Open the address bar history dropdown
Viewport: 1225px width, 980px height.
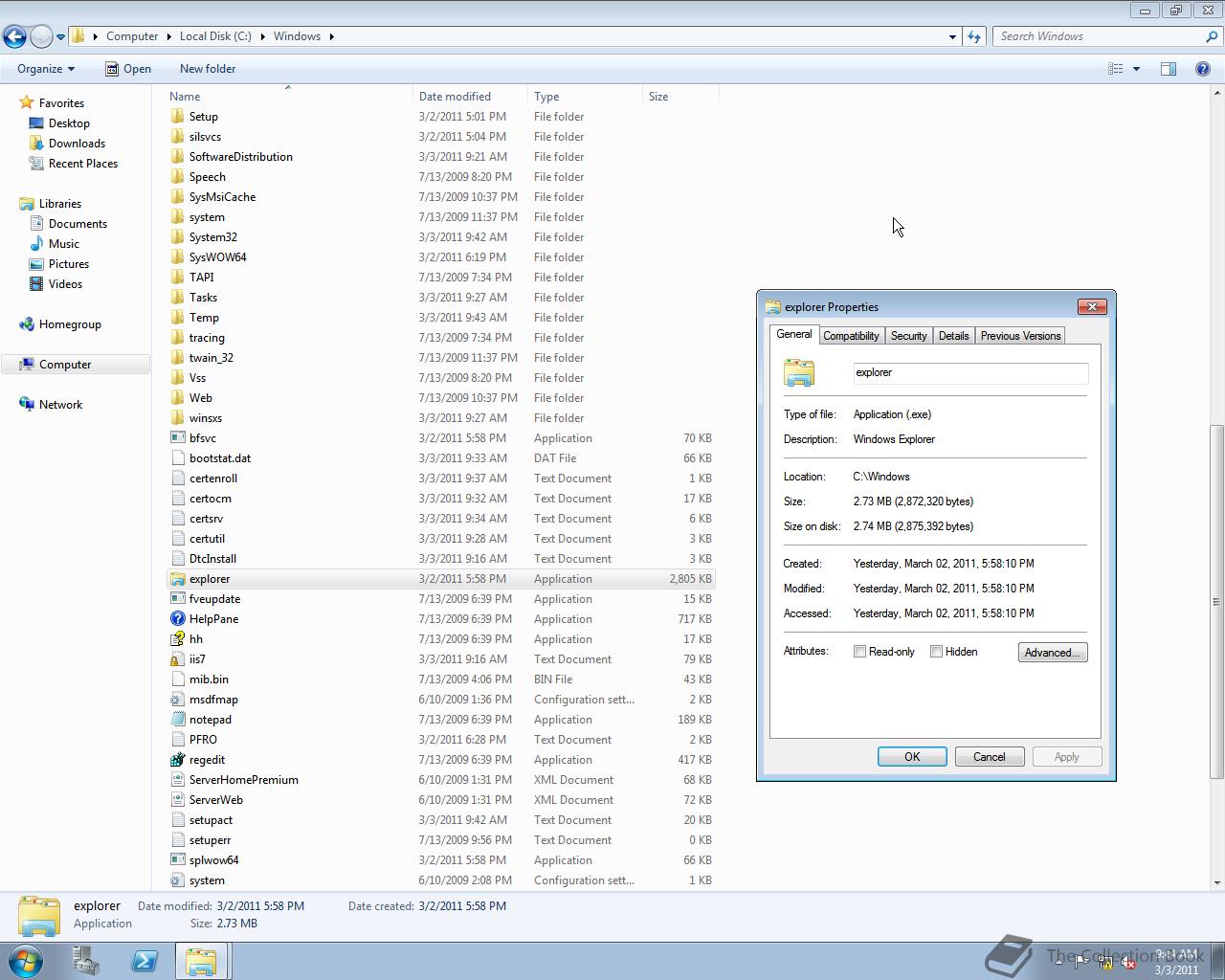tap(952, 36)
